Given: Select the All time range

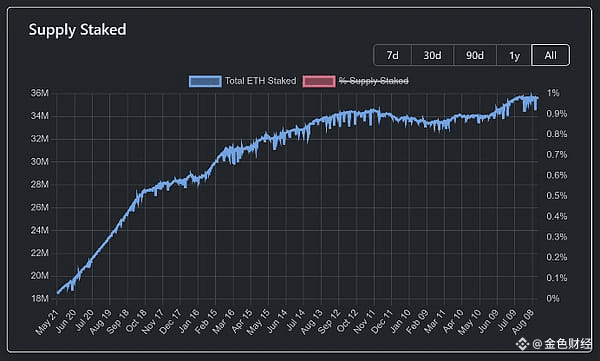Looking at the screenshot, I should coord(551,56).
